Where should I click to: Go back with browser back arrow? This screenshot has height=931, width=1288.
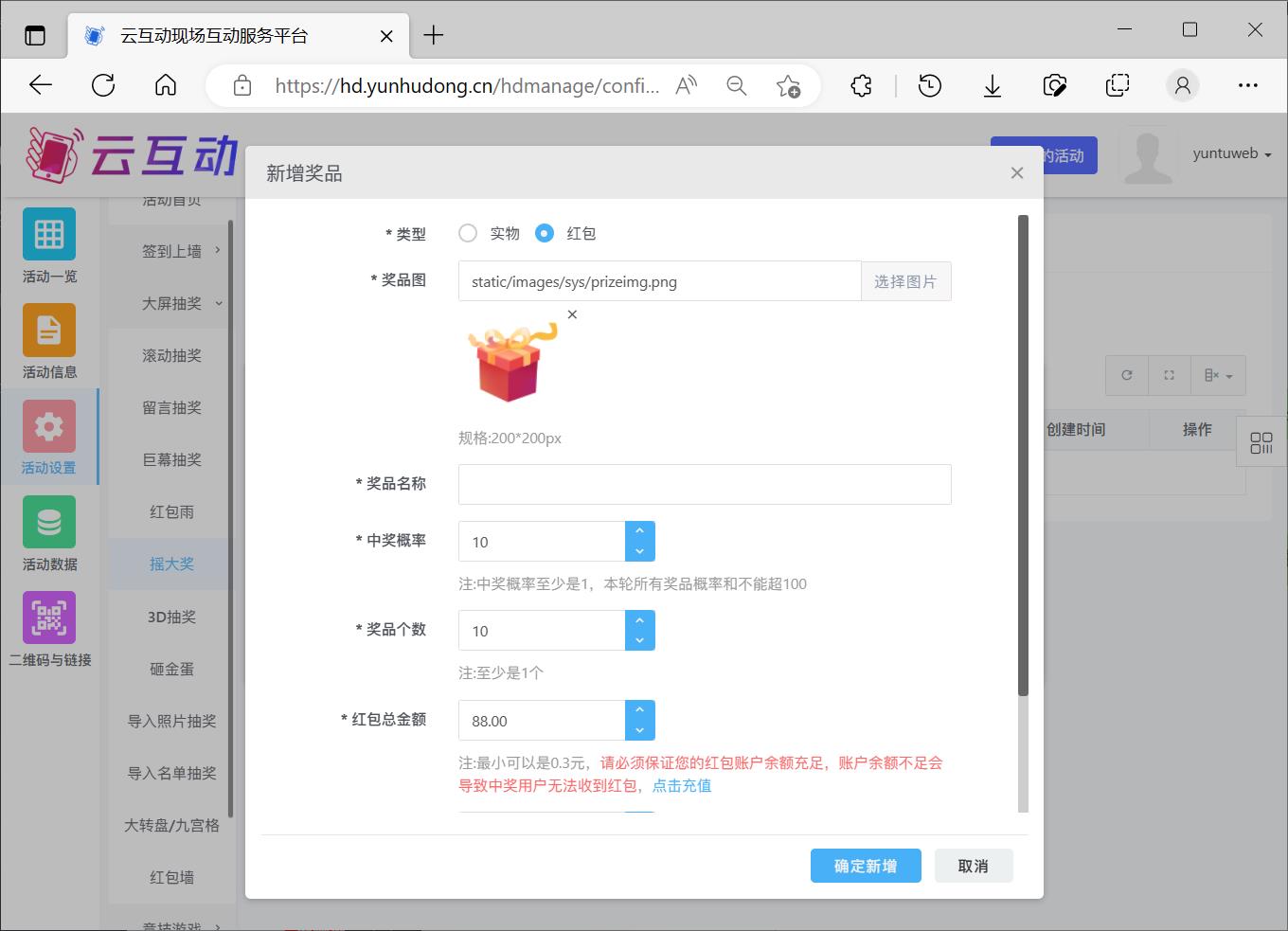click(41, 85)
